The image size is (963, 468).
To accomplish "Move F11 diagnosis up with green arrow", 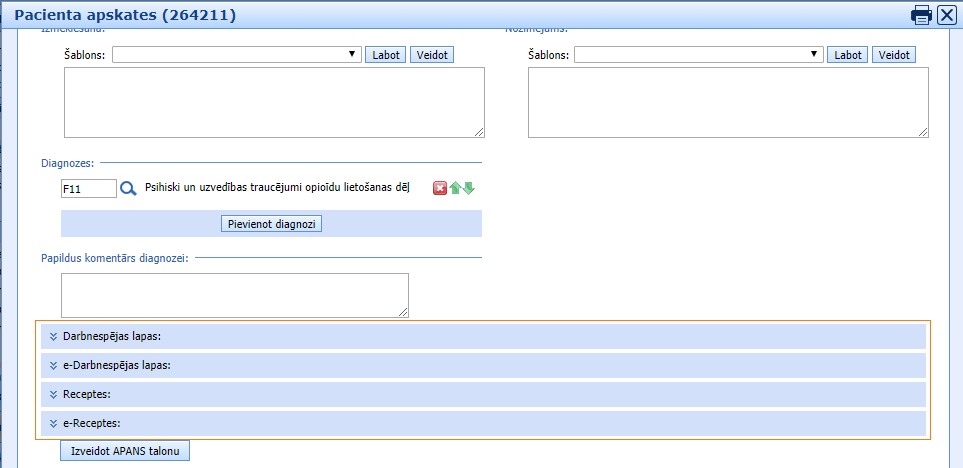I will (x=454, y=188).
